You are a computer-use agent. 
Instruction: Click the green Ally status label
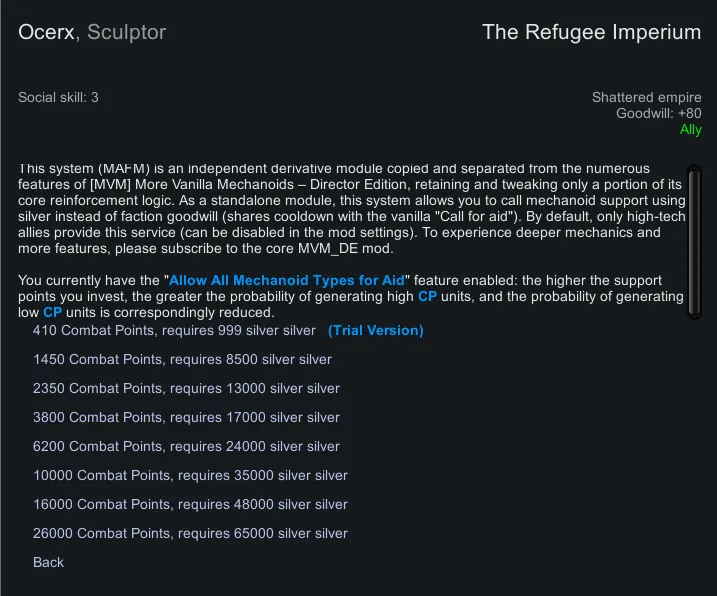[690, 130]
